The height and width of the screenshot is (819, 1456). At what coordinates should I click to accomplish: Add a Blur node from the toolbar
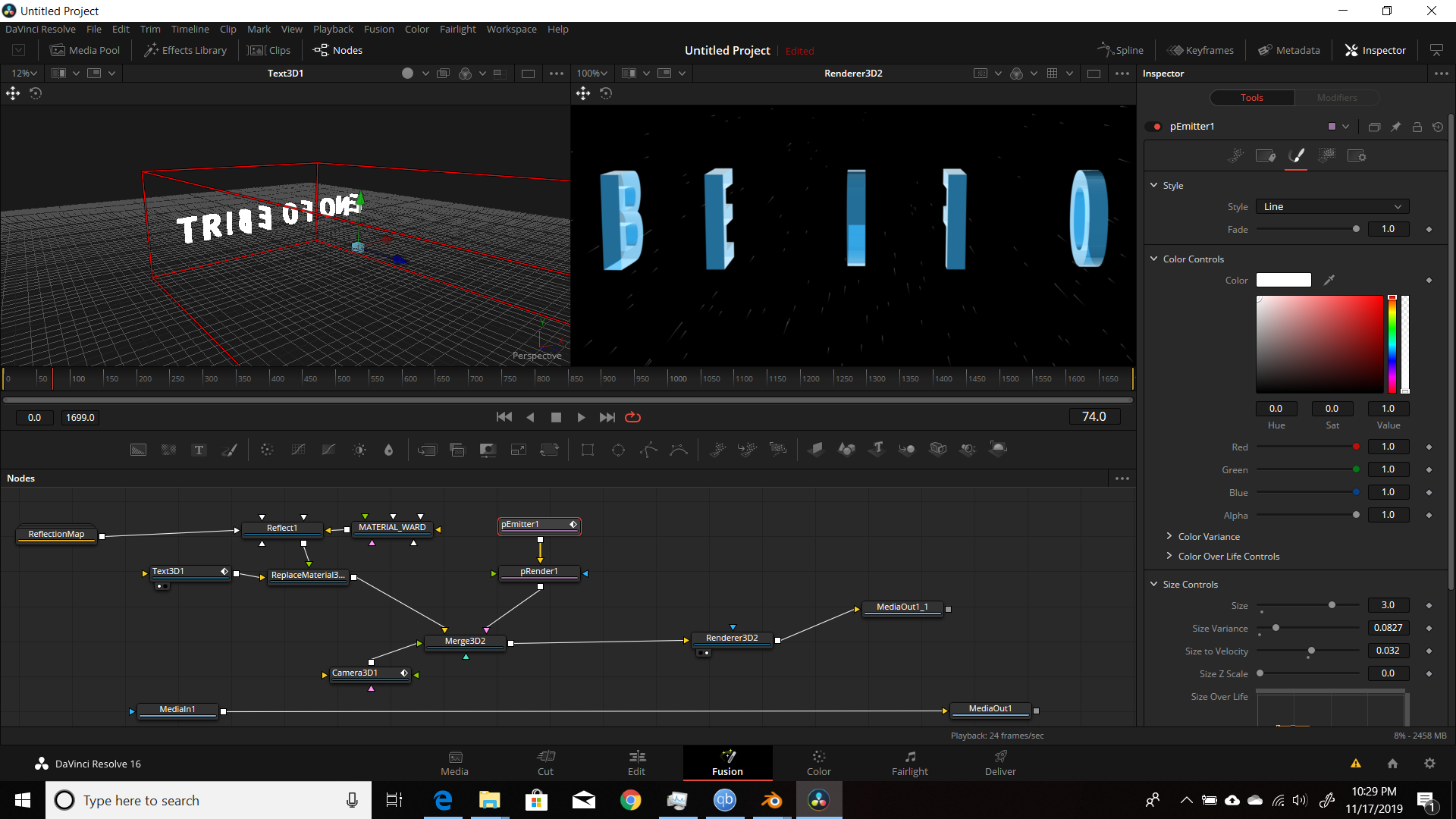[x=389, y=450]
